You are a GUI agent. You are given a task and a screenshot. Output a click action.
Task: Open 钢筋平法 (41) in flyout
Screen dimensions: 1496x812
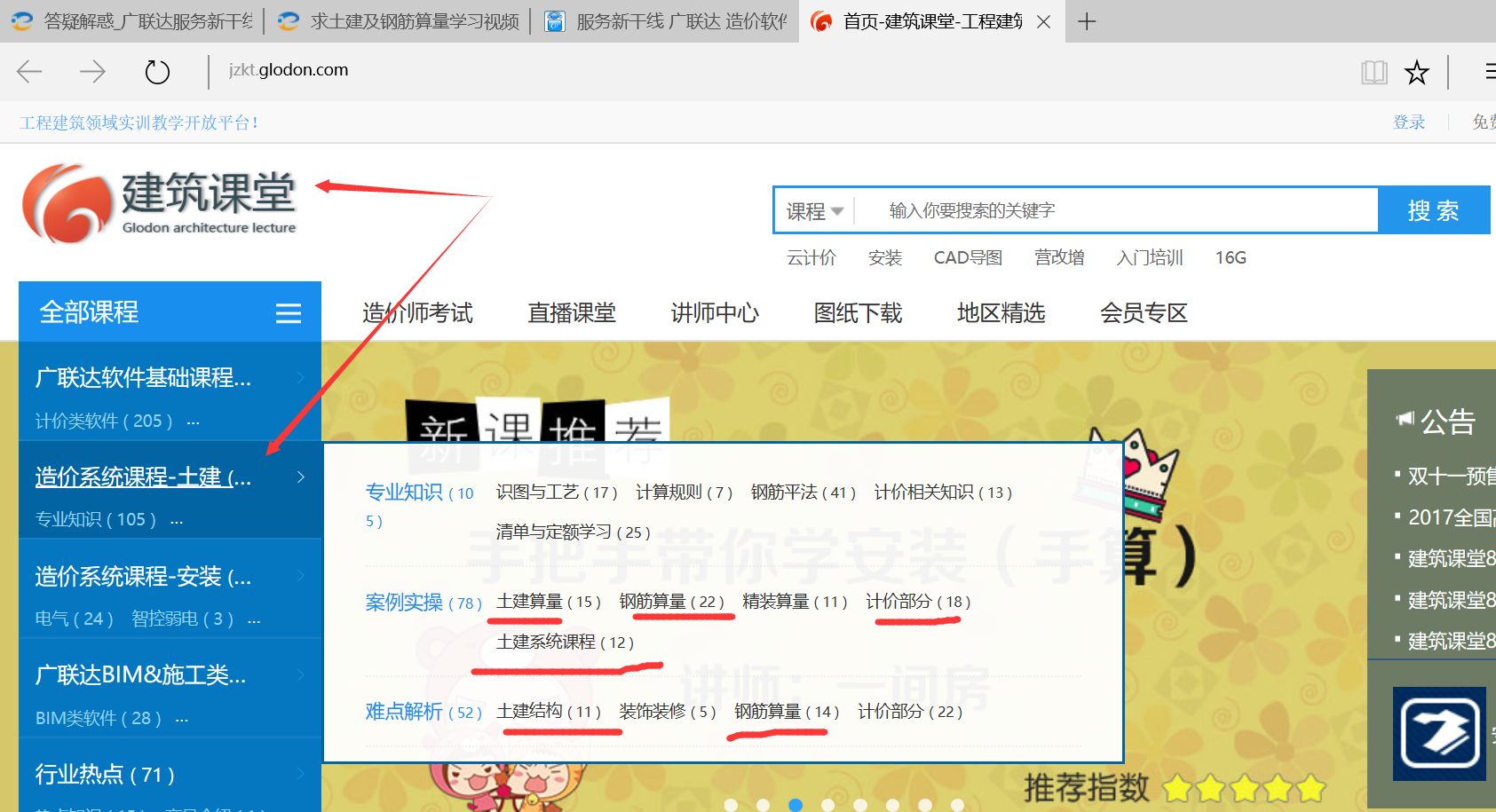point(803,493)
